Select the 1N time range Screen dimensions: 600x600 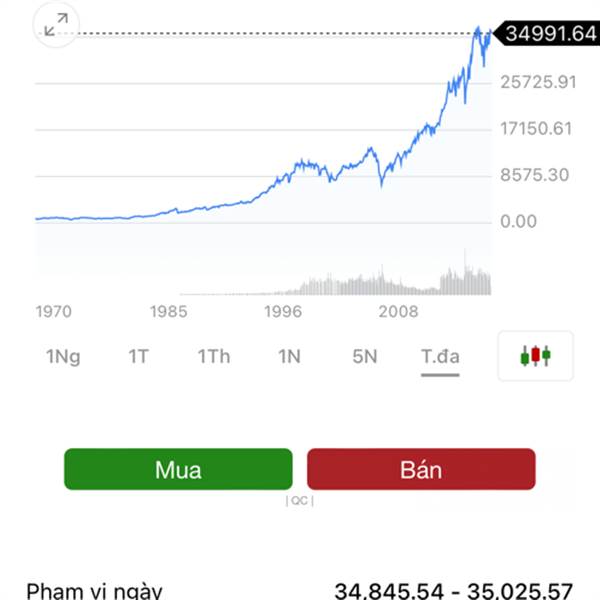pyautogui.click(x=289, y=357)
